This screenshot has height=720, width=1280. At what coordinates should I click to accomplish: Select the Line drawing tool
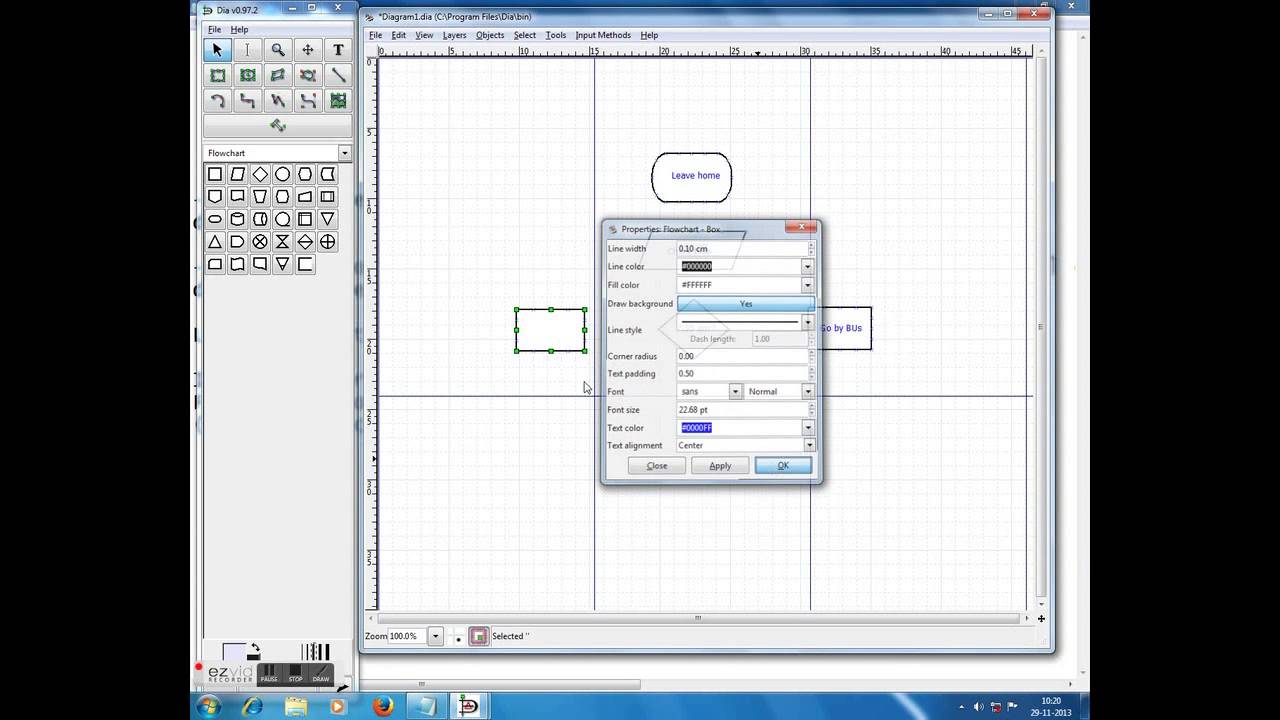338,75
